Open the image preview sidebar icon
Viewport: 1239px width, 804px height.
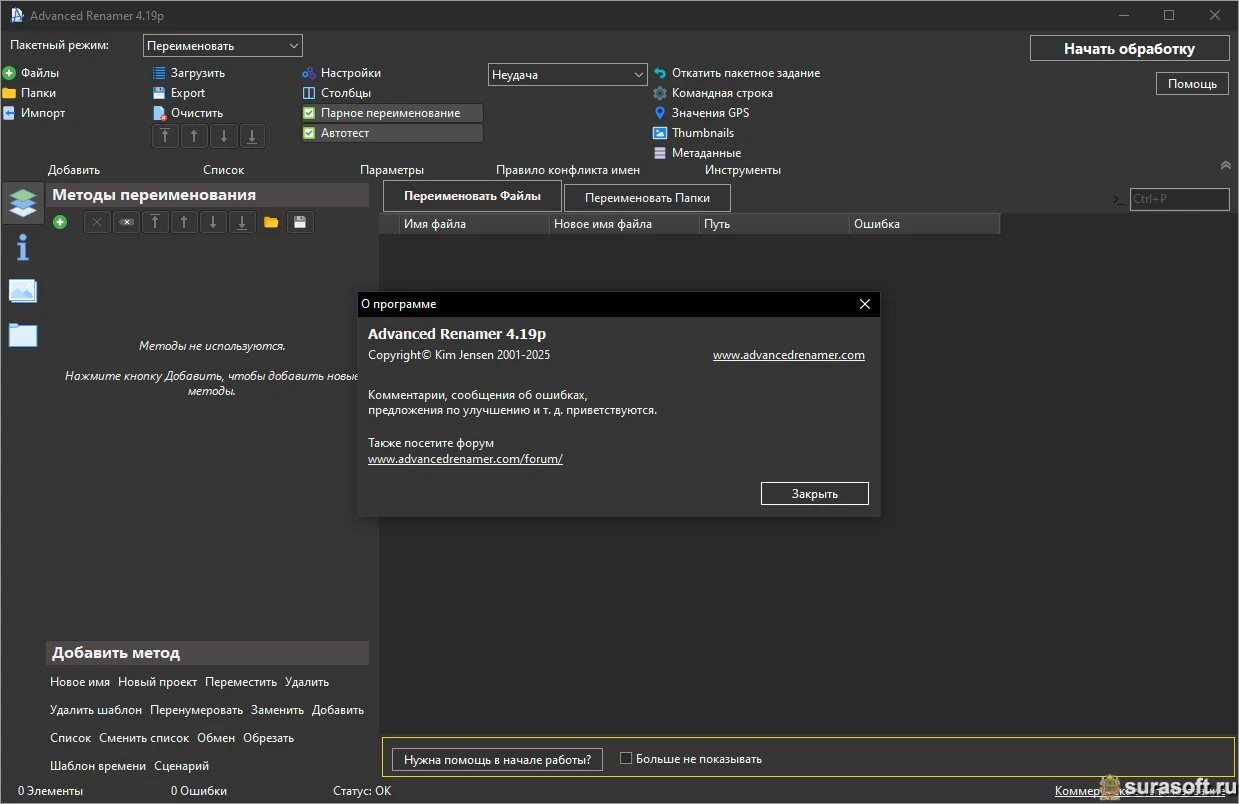click(22, 291)
